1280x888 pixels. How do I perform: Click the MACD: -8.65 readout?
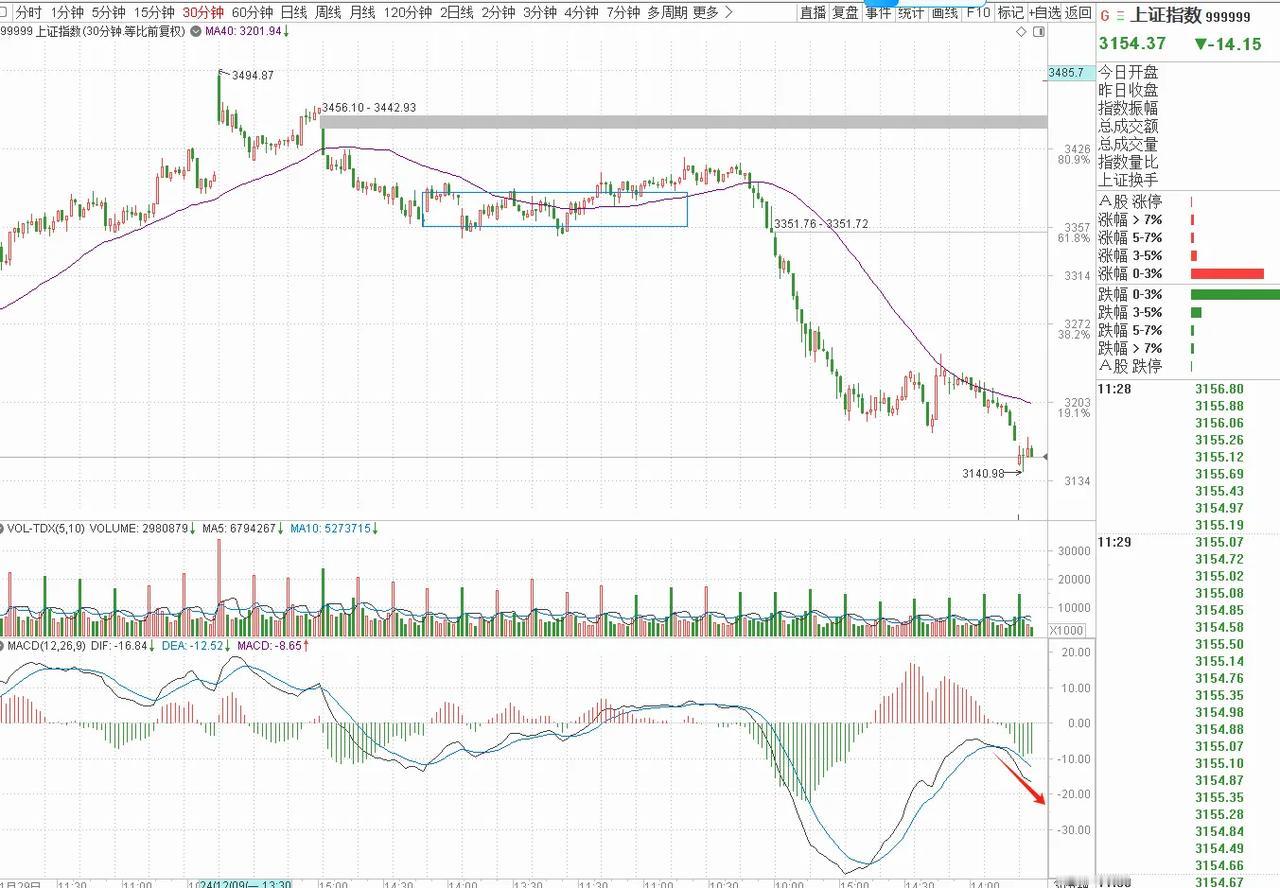pyautogui.click(x=275, y=646)
